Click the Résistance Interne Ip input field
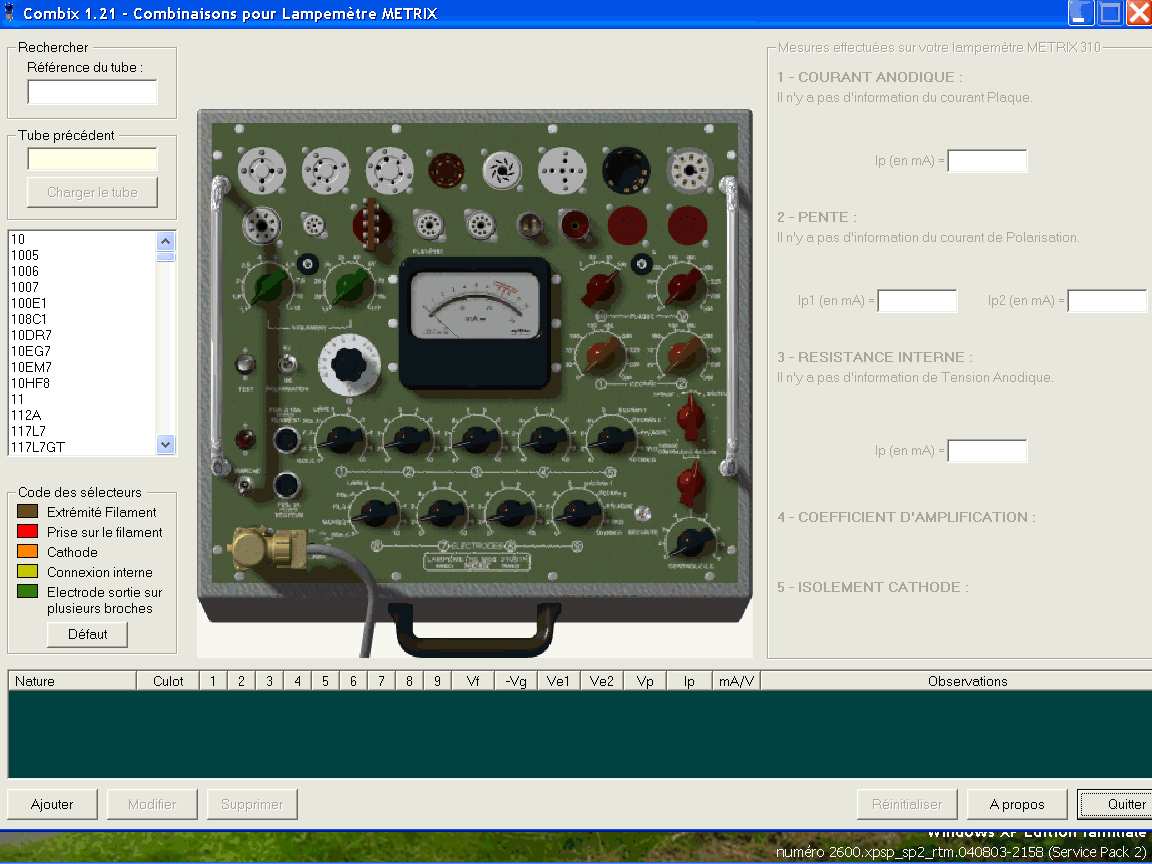 987,450
